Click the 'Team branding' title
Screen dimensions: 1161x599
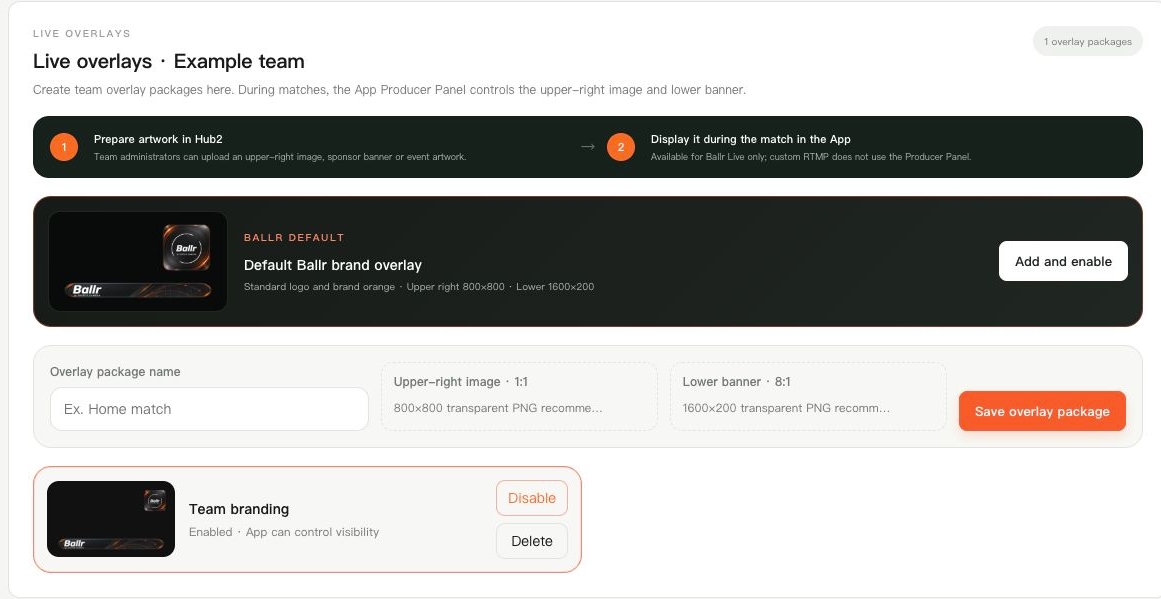[x=238, y=509]
